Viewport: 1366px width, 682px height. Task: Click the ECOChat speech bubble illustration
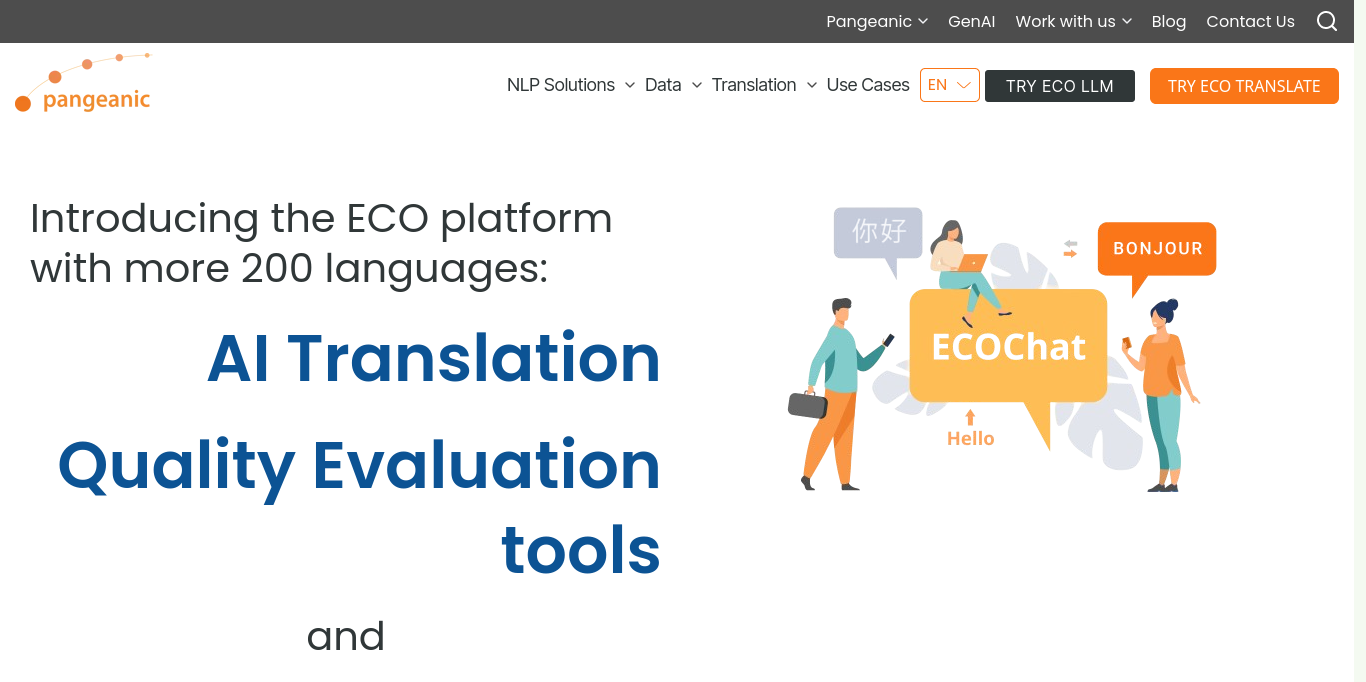pos(1008,347)
